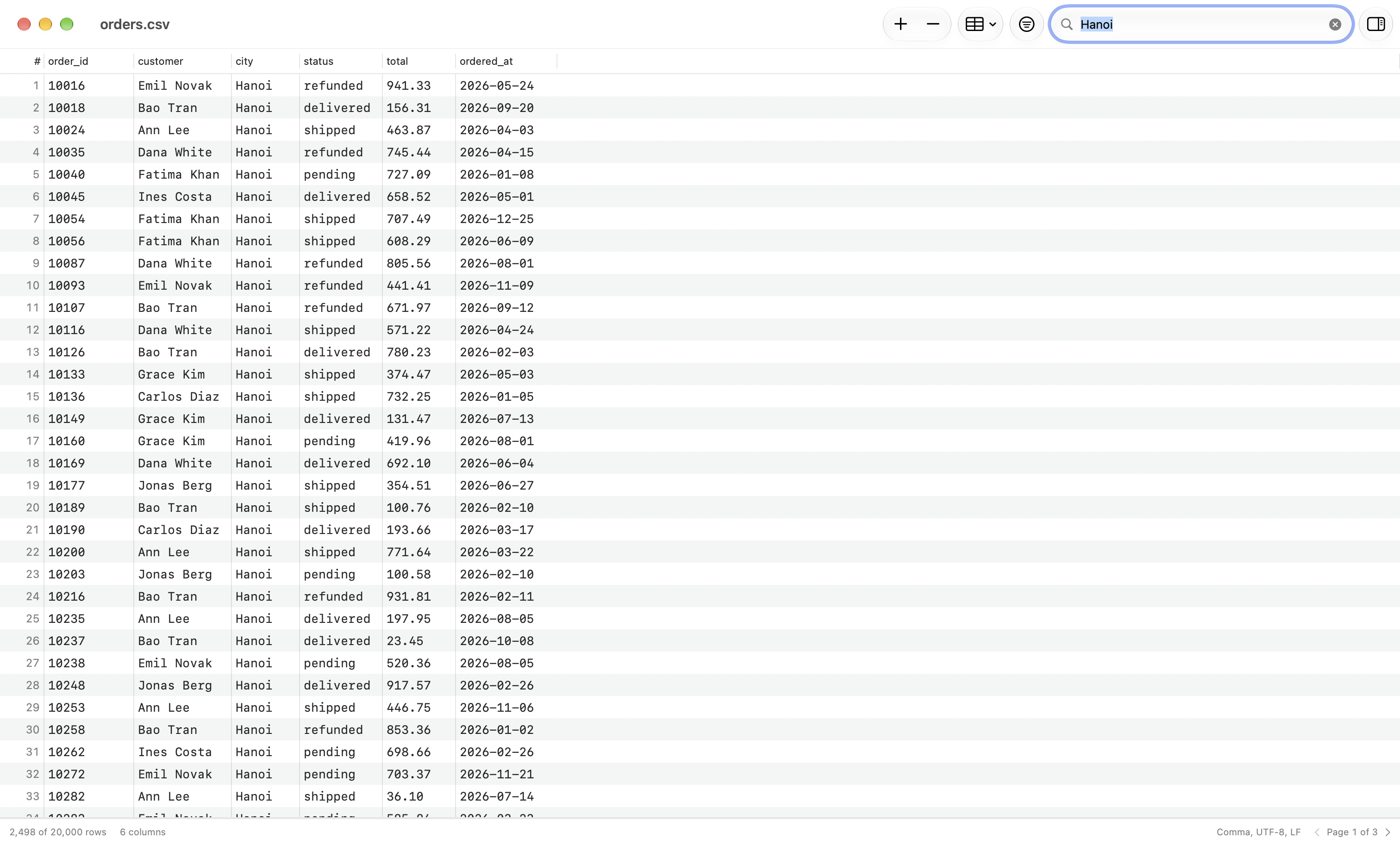Image resolution: width=1400 pixels, height=845 pixels.
Task: Select order_id cell 10016
Action: click(88, 85)
